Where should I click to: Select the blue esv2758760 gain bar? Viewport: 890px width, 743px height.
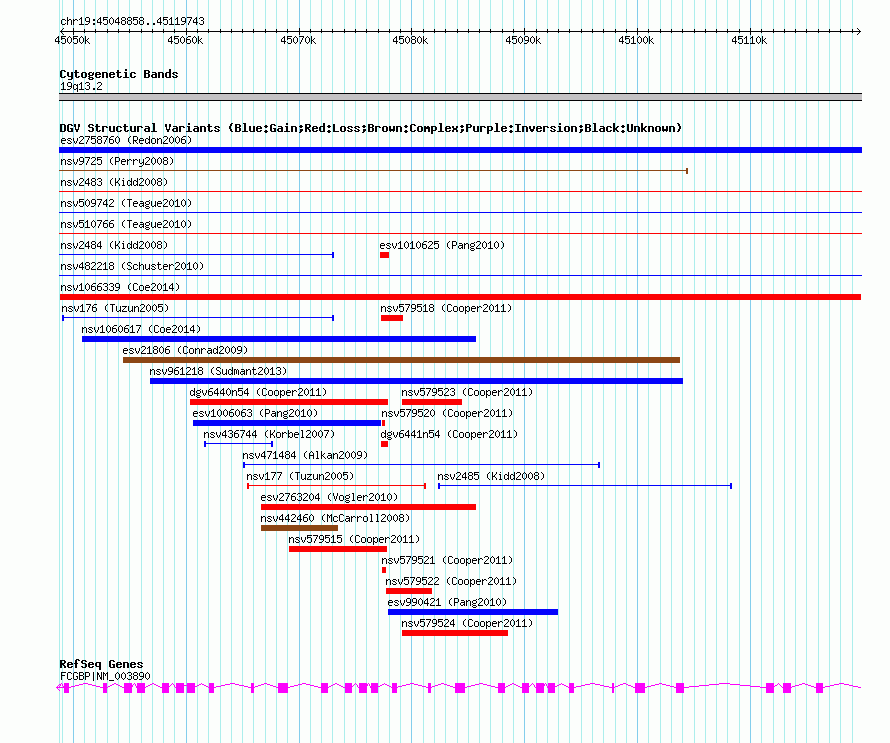pos(460,150)
